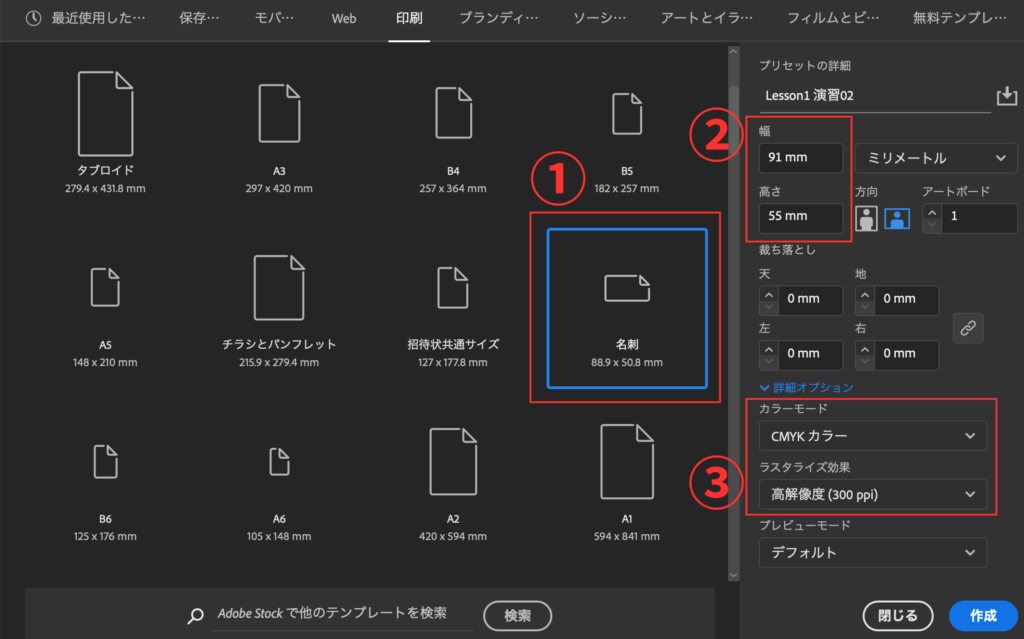Pick the B4 page preset
Image resolution: width=1024 pixels, height=639 pixels.
[x=453, y=113]
